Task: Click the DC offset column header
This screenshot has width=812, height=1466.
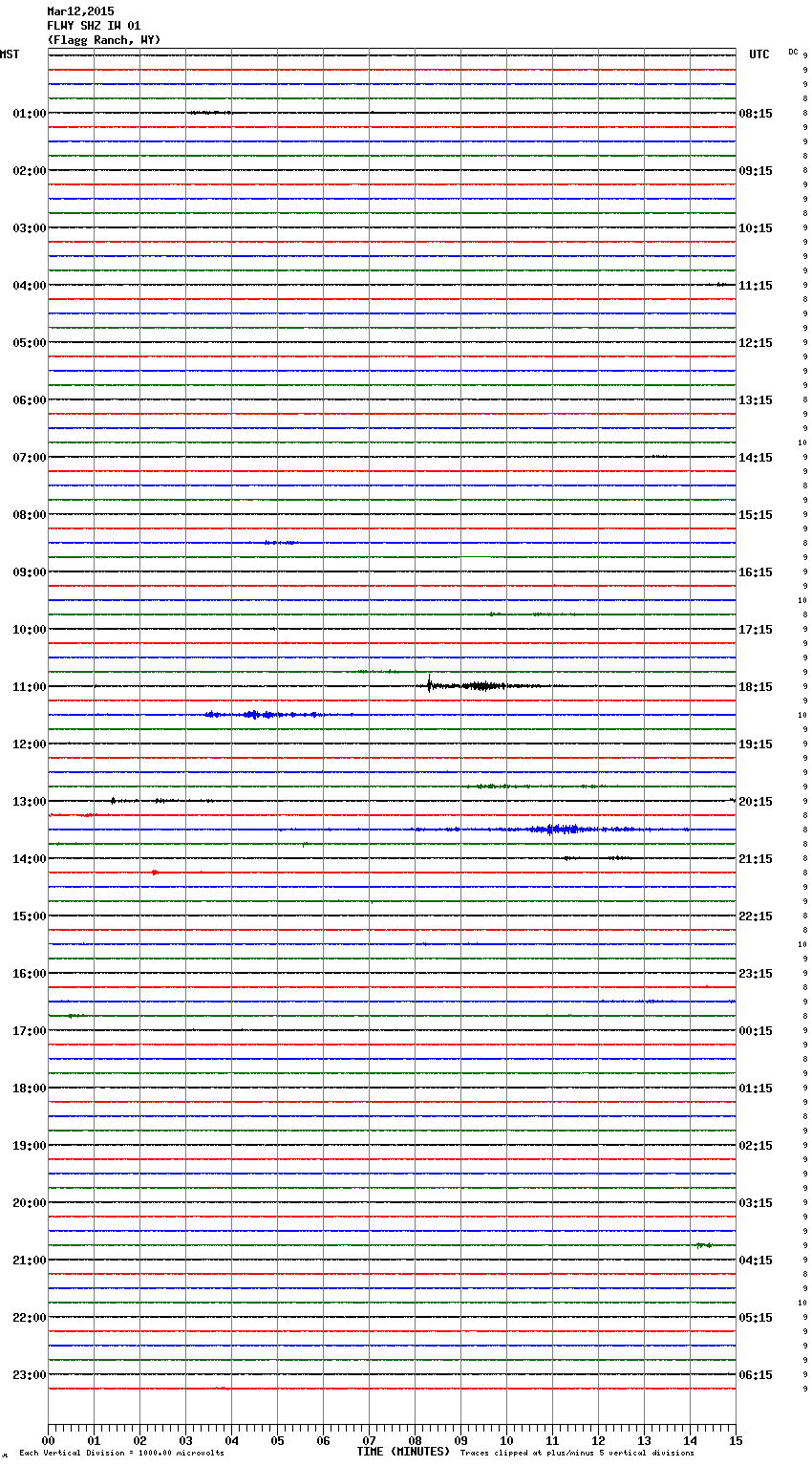Action: 793,52
